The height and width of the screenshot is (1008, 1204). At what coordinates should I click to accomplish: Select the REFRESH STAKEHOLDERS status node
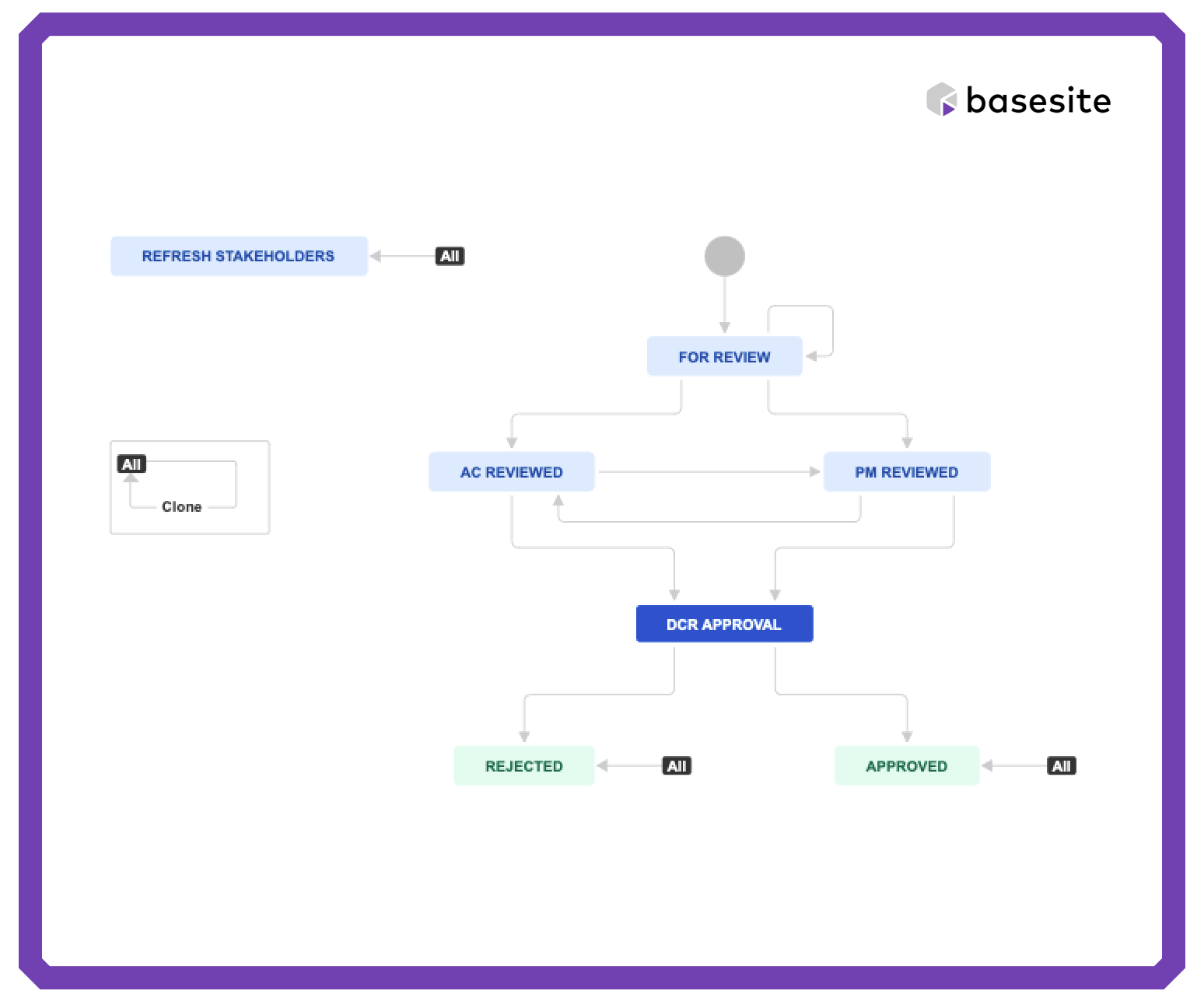(x=238, y=256)
